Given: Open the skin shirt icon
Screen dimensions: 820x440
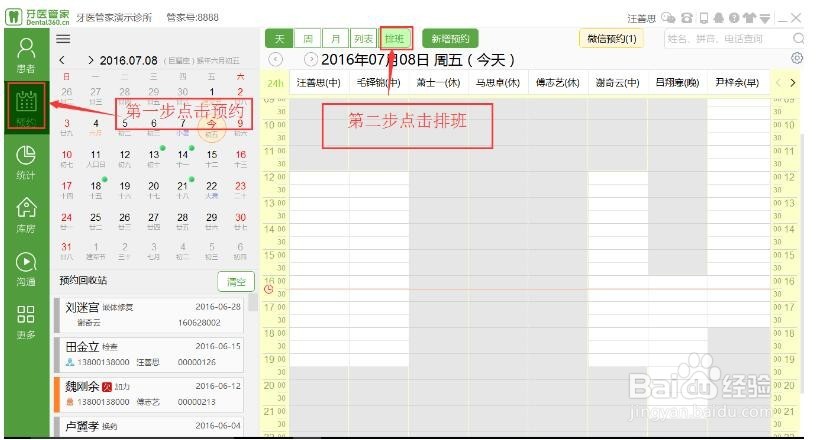Looking at the screenshot, I should [749, 18].
